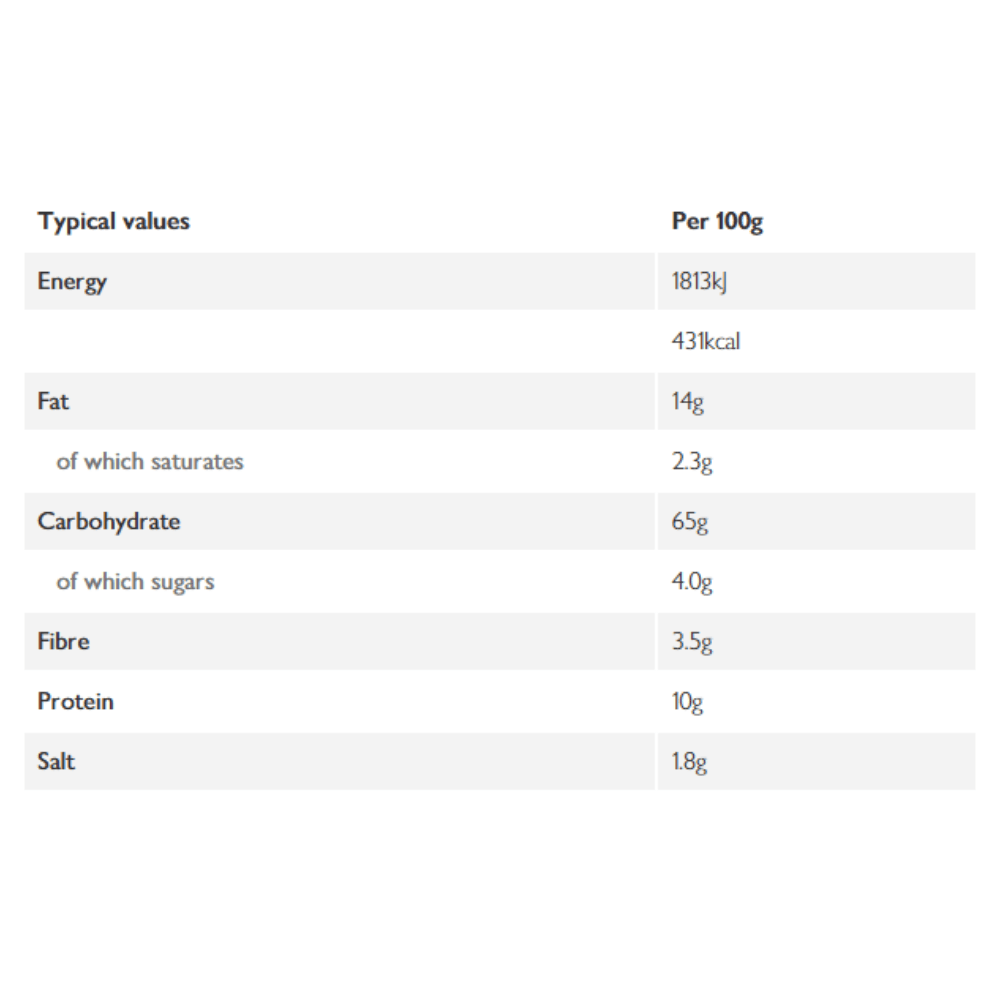Click the 4.0g sugars value
The image size is (1000, 1000).
(x=692, y=582)
